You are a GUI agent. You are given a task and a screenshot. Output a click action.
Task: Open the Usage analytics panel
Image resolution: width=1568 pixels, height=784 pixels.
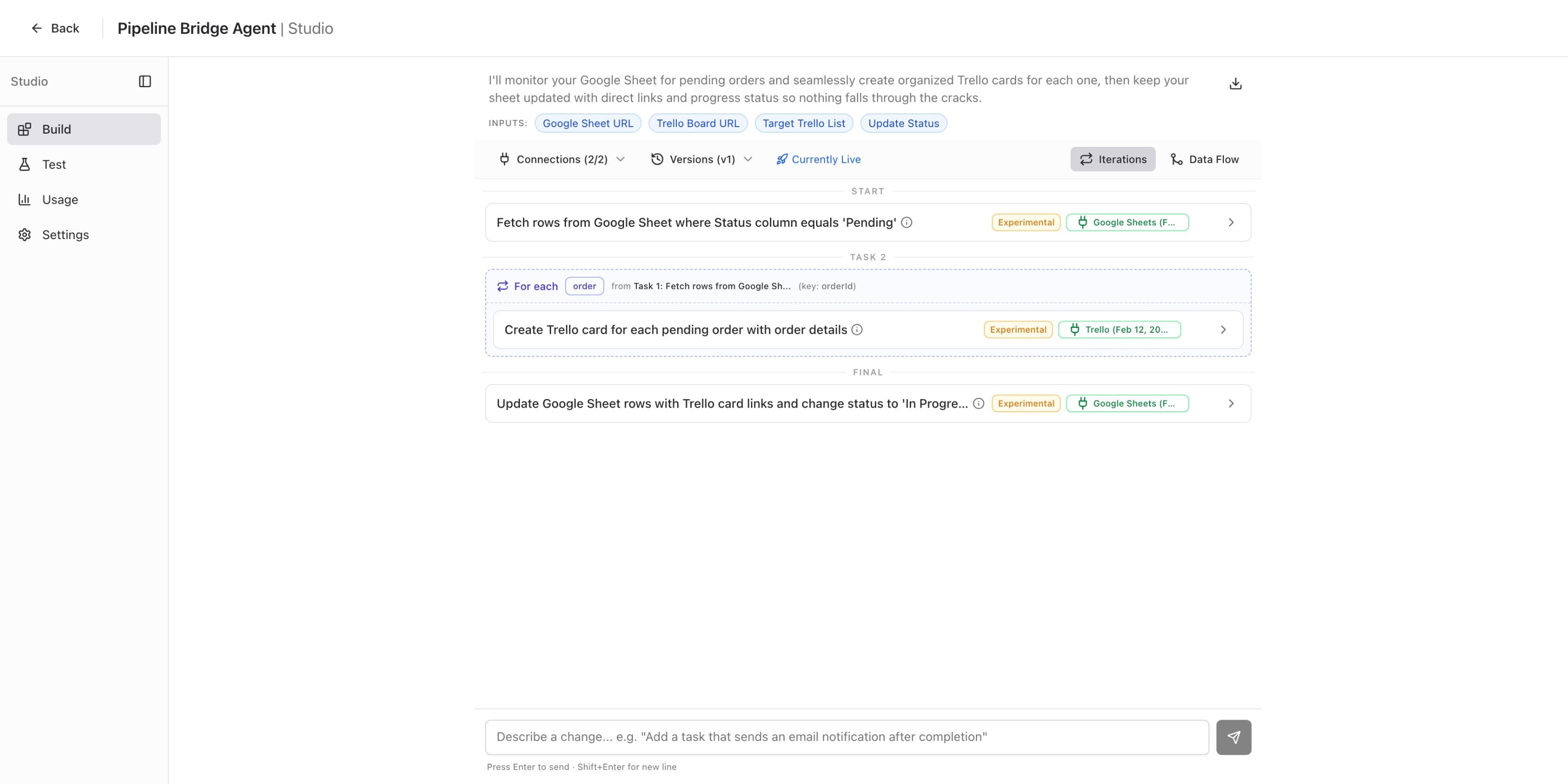coord(60,199)
